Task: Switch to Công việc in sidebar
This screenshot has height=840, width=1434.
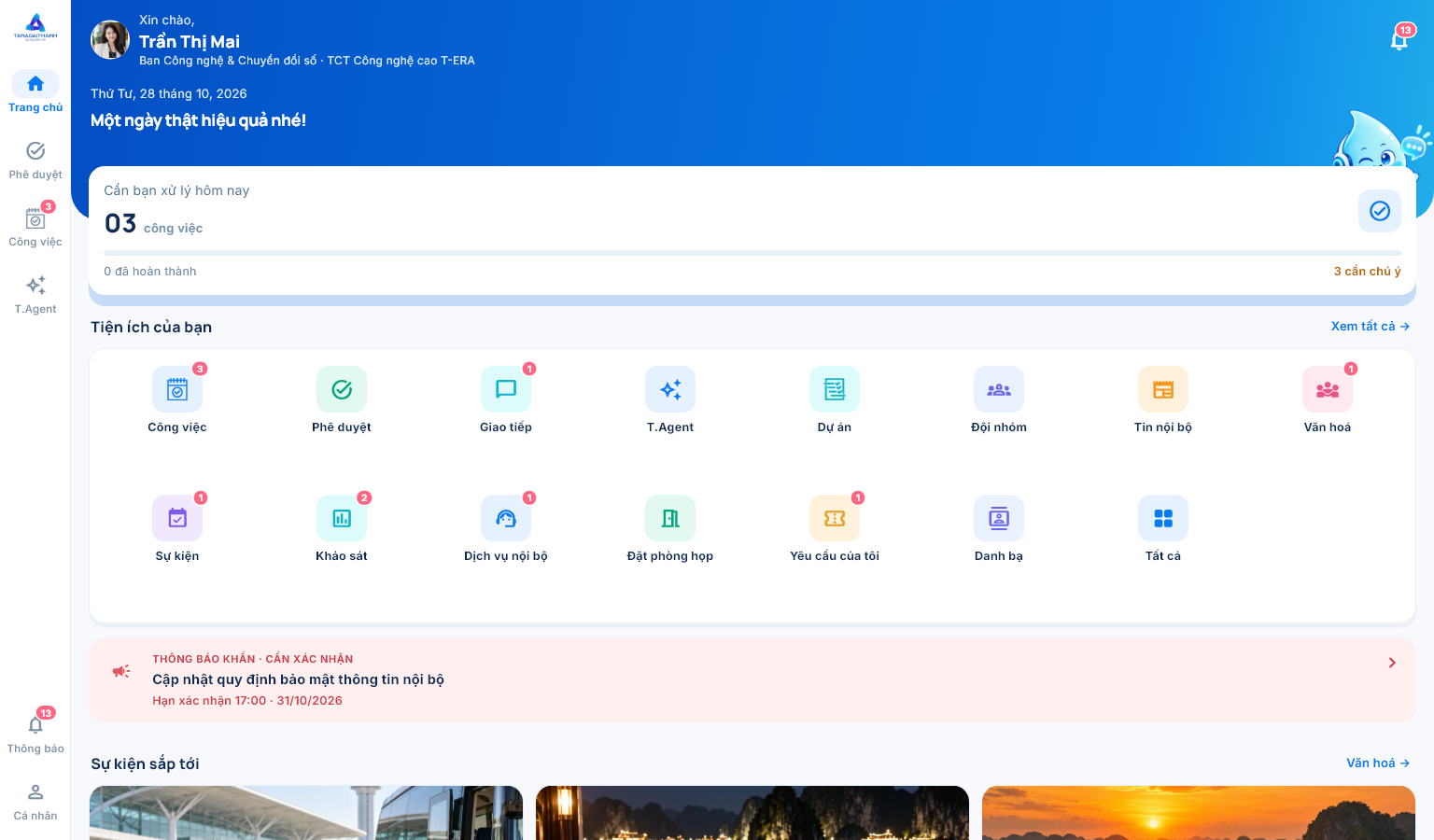Action: click(x=35, y=227)
